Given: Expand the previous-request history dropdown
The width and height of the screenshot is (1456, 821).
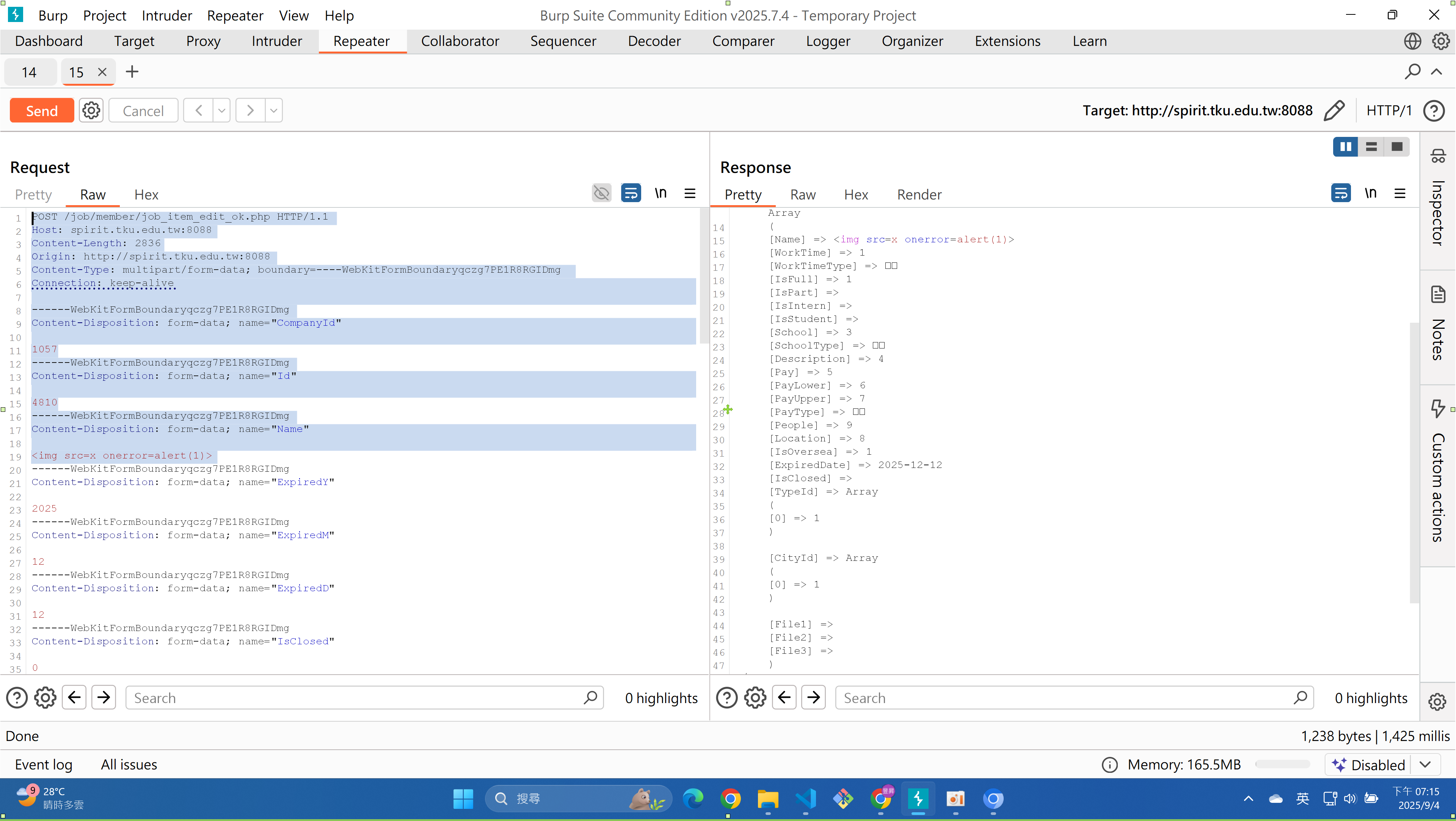Looking at the screenshot, I should [221, 110].
